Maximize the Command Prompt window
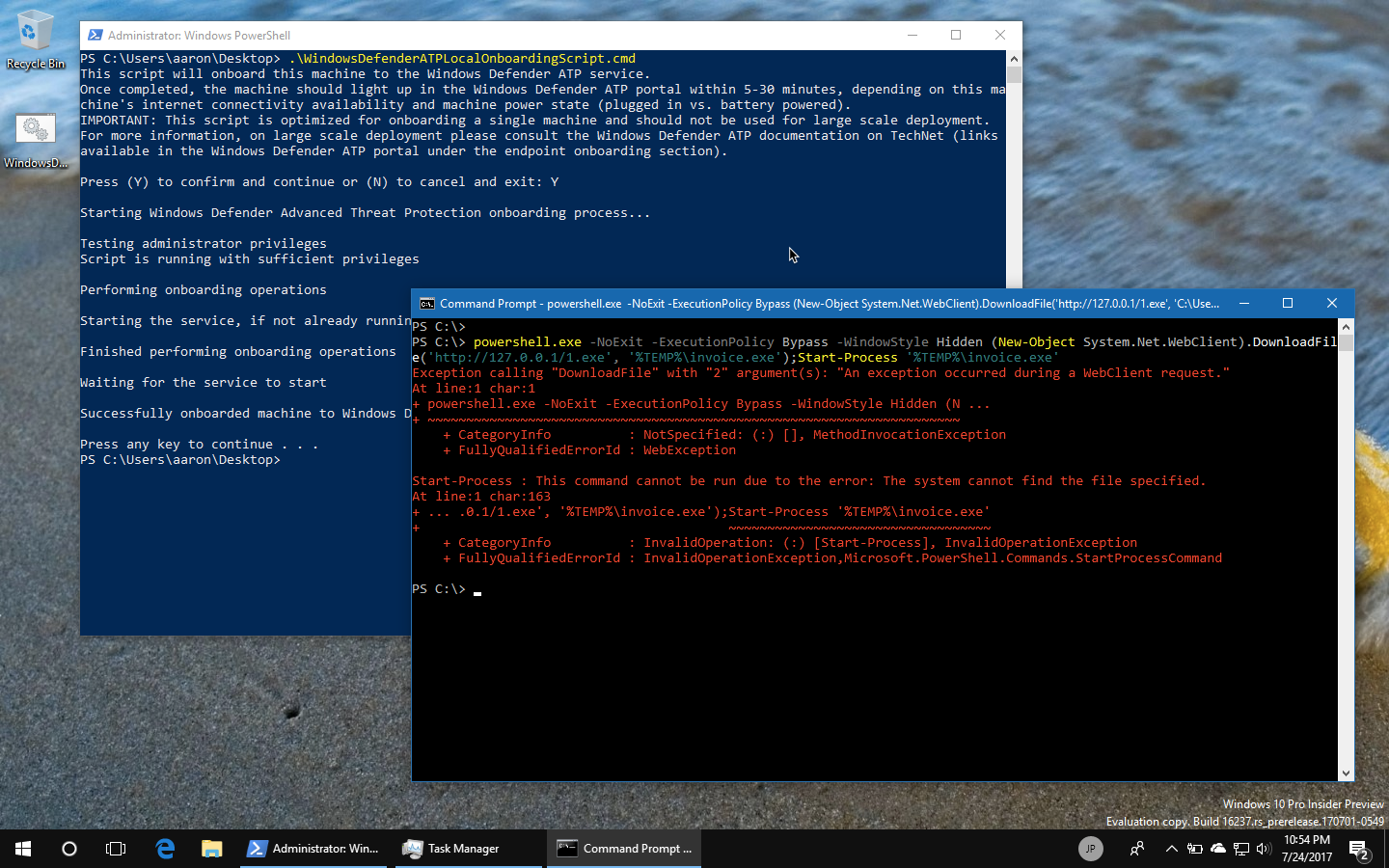Viewport: 1389px width, 868px height. [1288, 303]
